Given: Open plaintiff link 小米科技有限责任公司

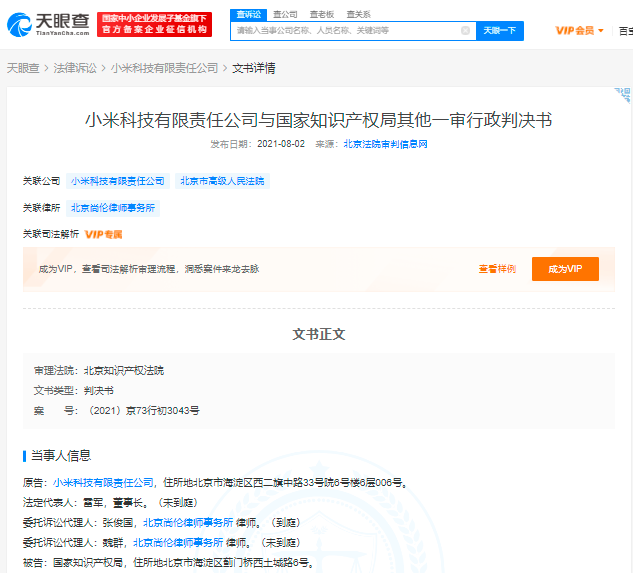Looking at the screenshot, I should 103,483.
